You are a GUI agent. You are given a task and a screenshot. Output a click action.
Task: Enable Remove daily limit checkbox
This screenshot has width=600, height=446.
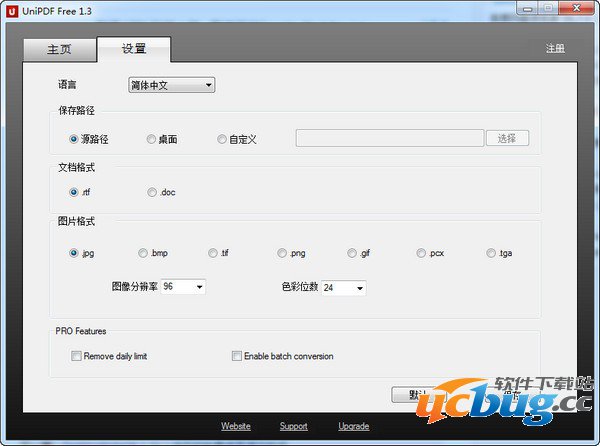pyautogui.click(x=76, y=356)
